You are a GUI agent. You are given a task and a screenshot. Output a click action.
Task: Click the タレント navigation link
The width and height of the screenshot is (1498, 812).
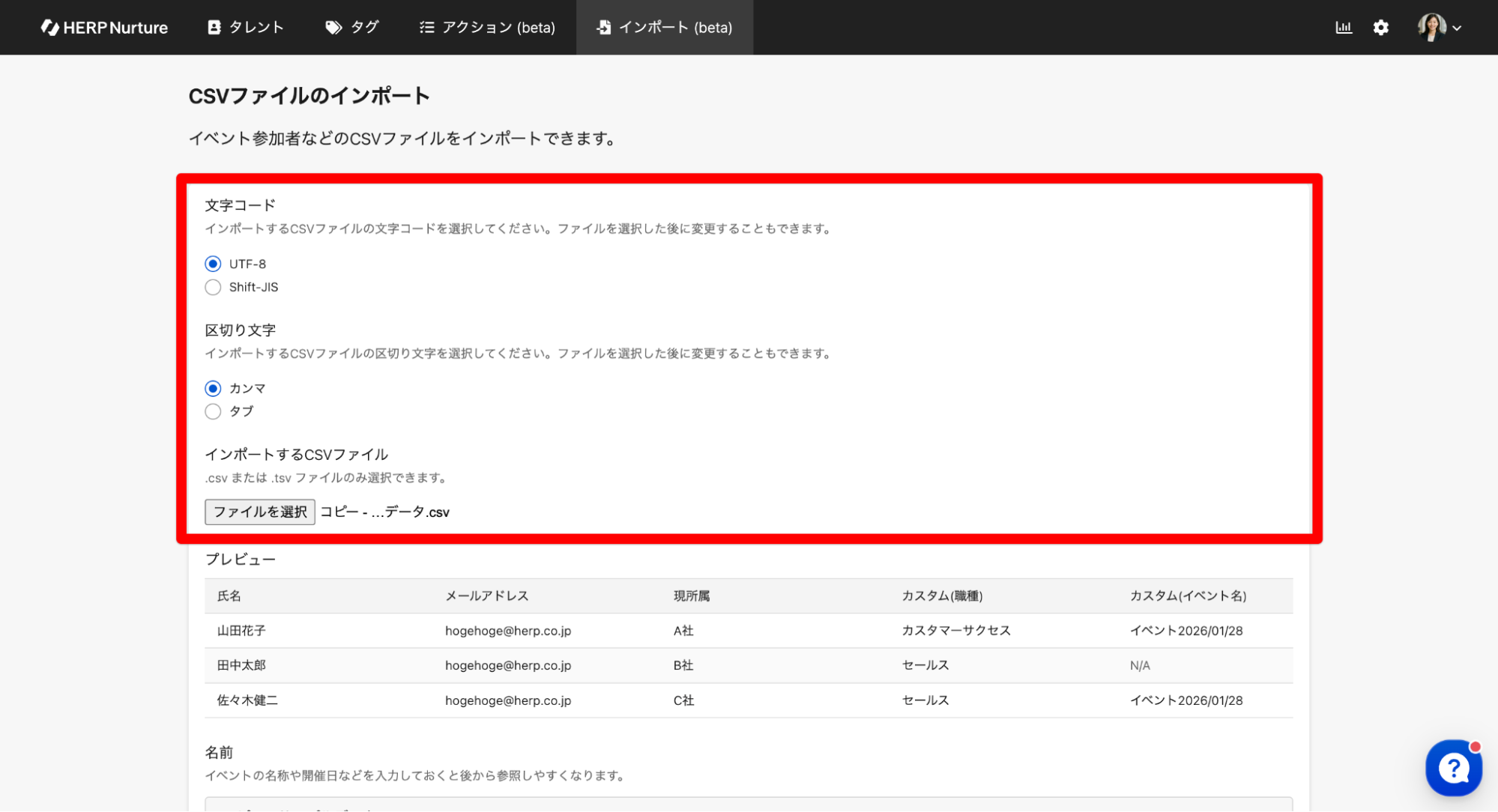(x=256, y=28)
